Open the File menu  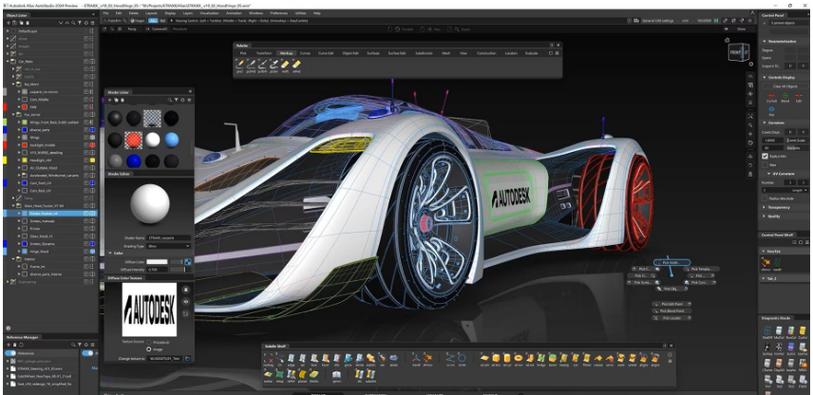(106, 12)
